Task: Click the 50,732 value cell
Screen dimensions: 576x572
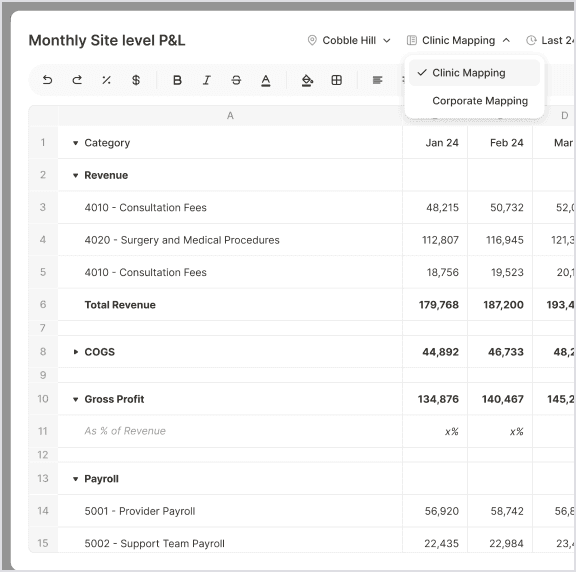Action: 500,208
